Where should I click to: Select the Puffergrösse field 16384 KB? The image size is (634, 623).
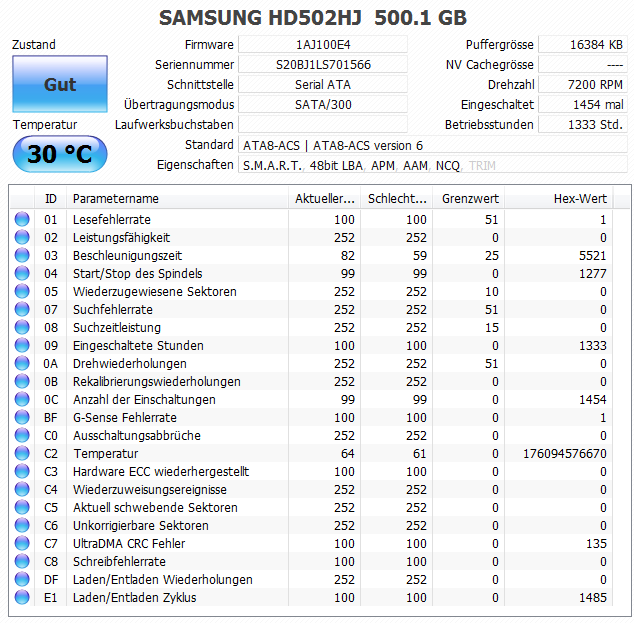(x=583, y=44)
